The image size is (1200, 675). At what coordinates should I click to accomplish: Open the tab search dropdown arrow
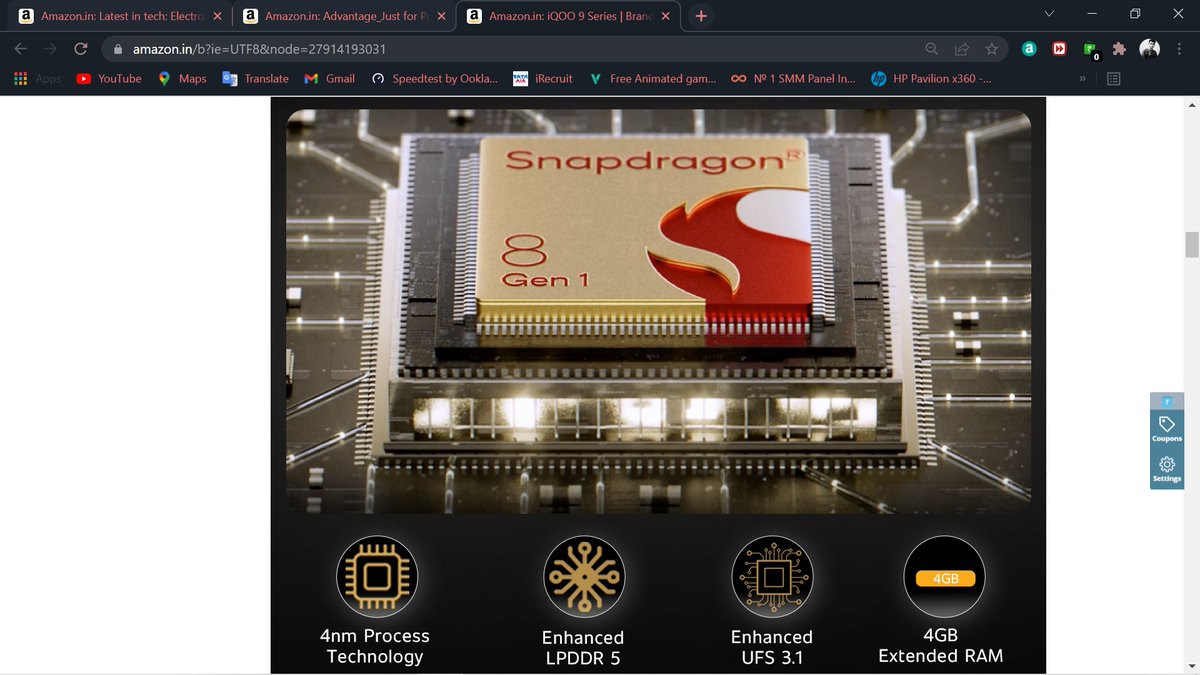tap(1049, 14)
